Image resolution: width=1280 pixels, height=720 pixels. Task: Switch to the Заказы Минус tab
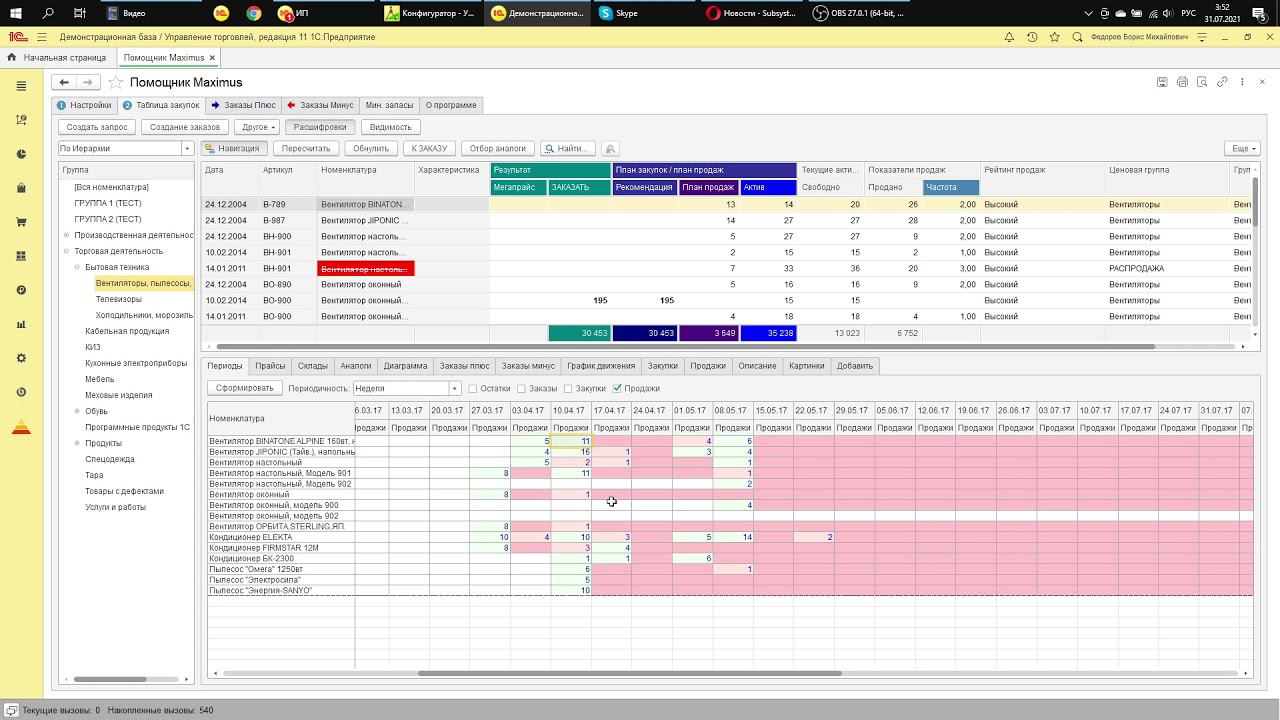tap(320, 105)
